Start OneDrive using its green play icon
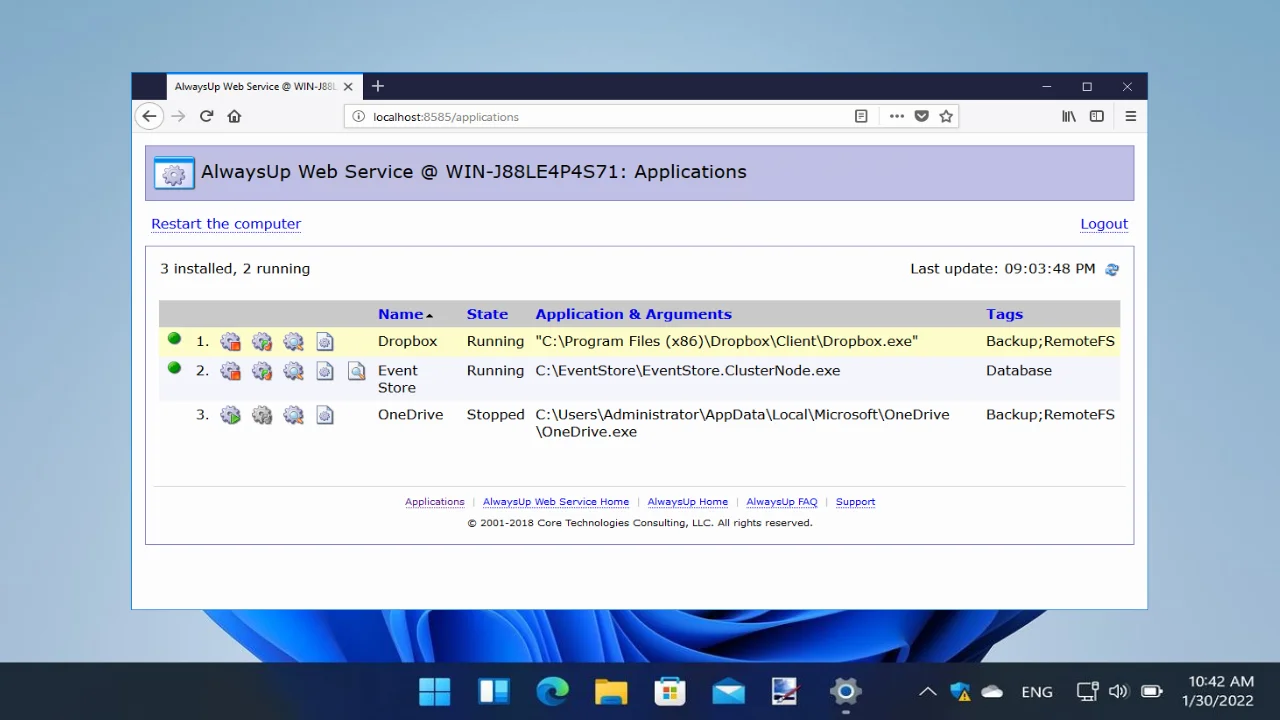Viewport: 1280px width, 720px height. click(x=231, y=415)
